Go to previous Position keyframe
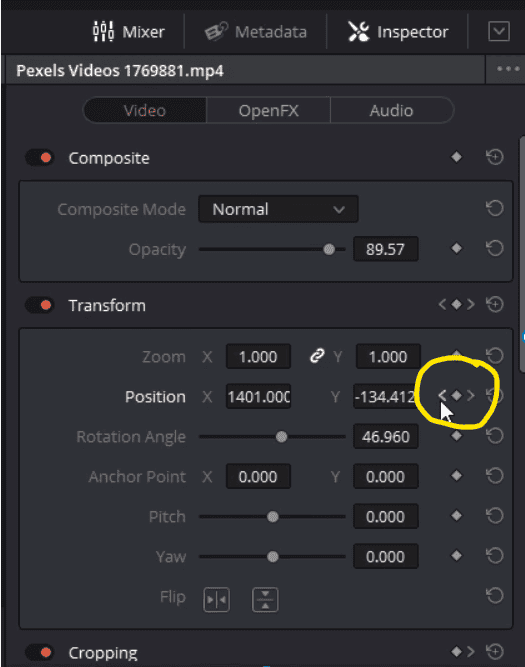Screen dimensions: 525x667 (442, 396)
